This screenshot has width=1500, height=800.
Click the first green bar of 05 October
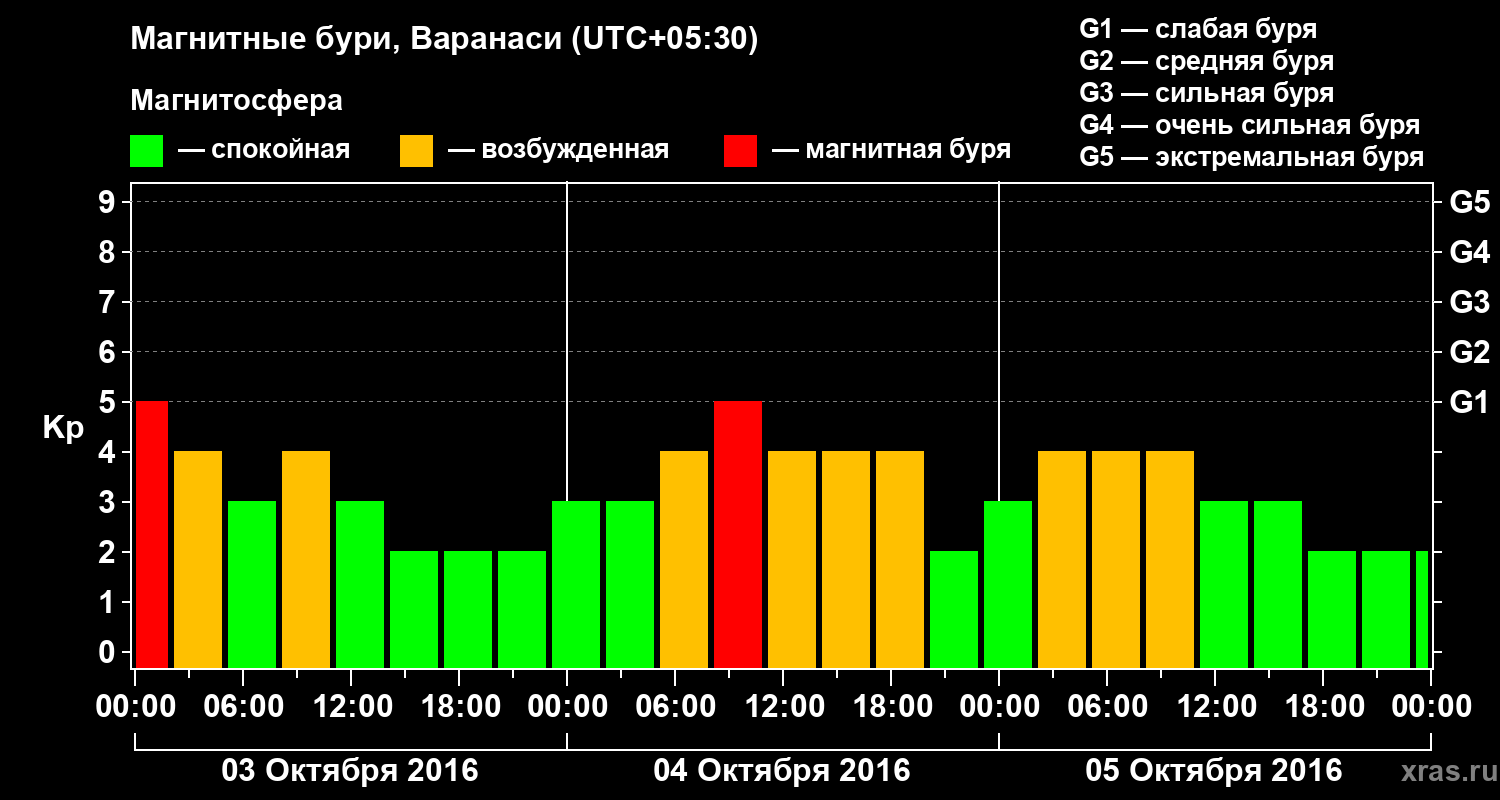point(1008,584)
